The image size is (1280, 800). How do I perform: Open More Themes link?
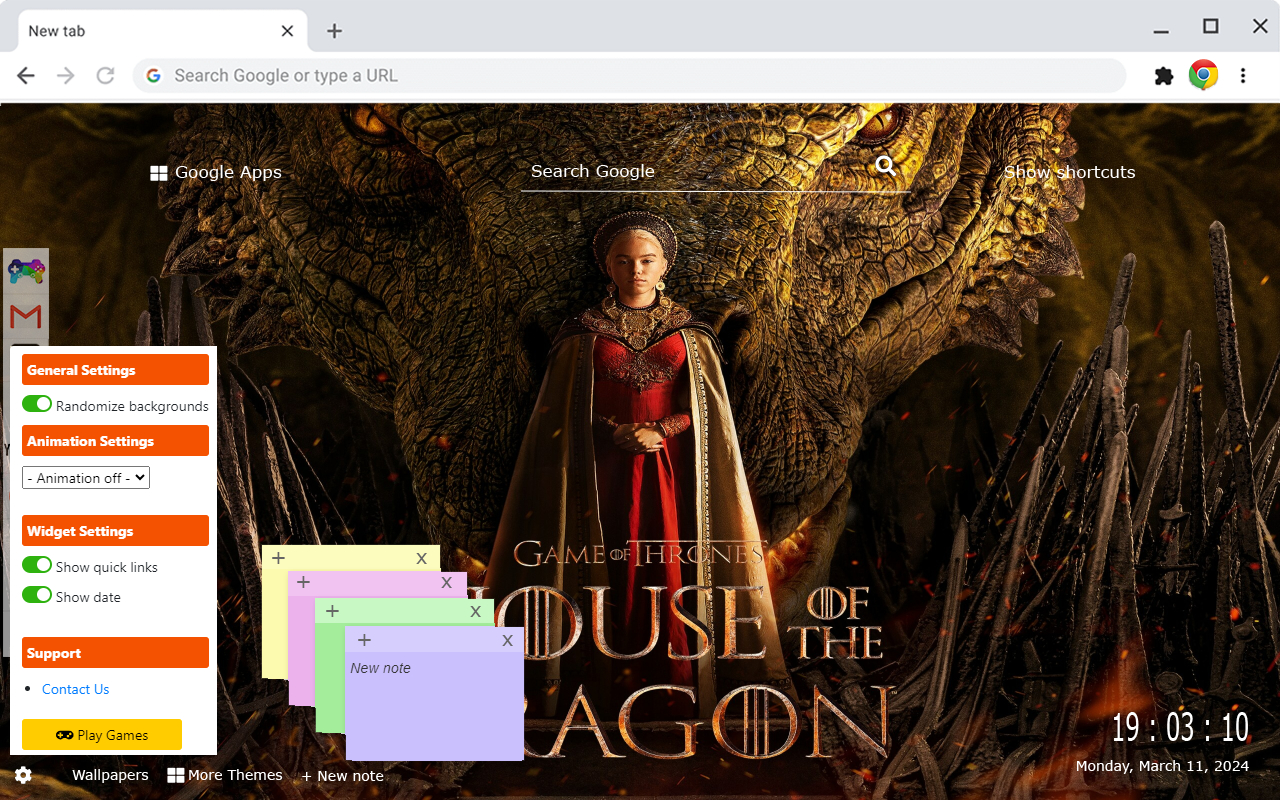coord(225,775)
